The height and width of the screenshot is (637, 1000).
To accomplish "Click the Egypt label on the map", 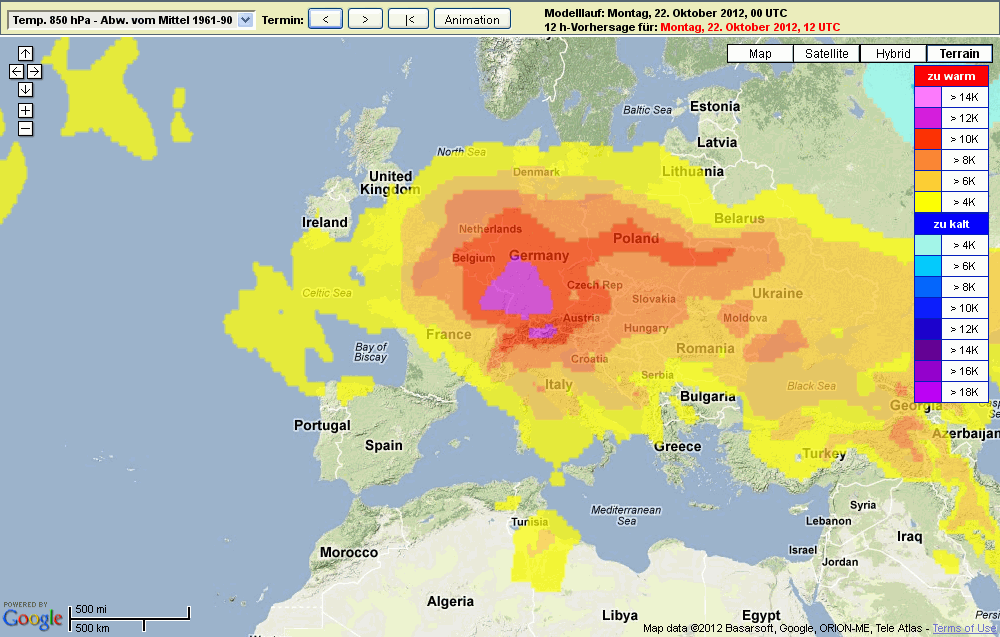I will [x=761, y=615].
